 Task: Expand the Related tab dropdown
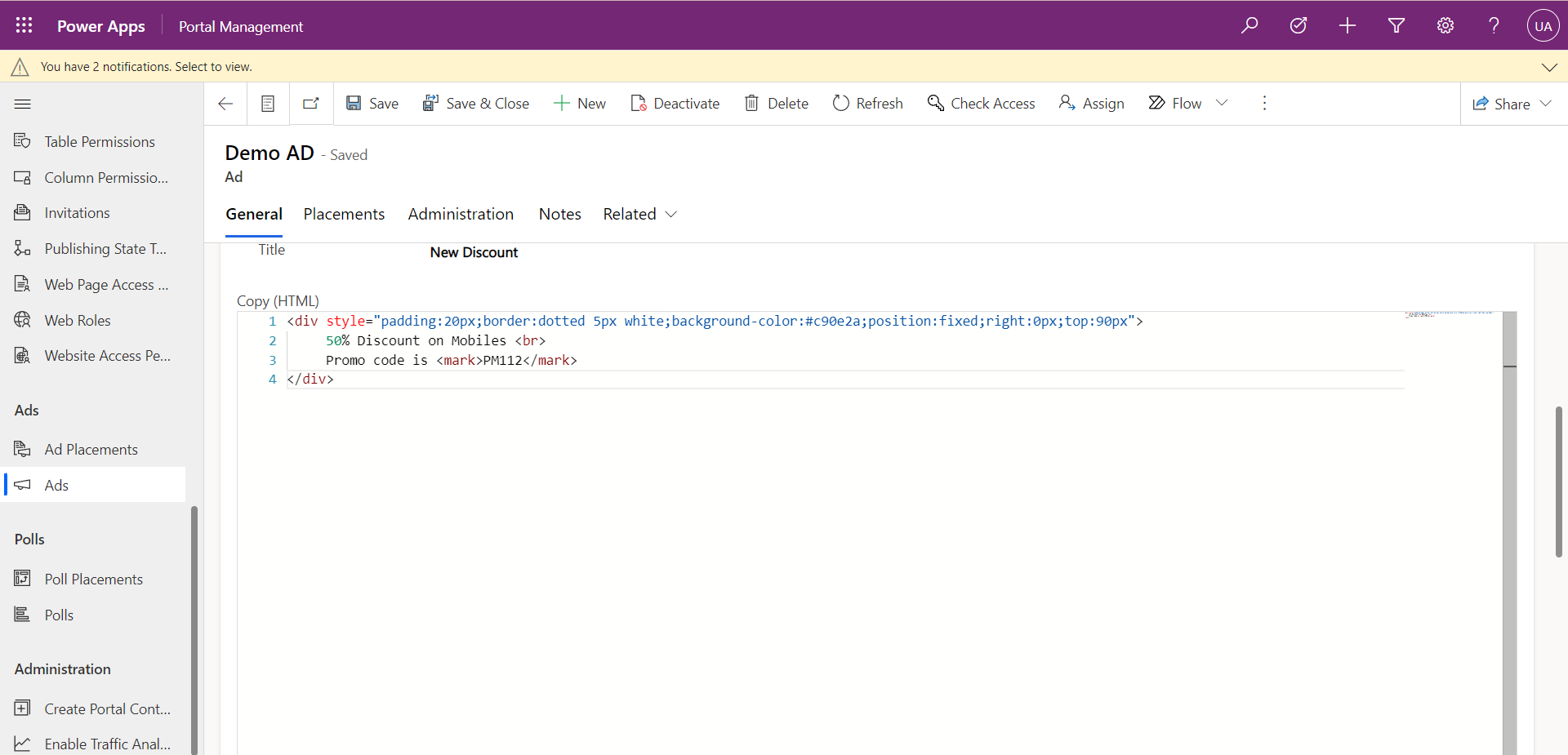point(640,214)
